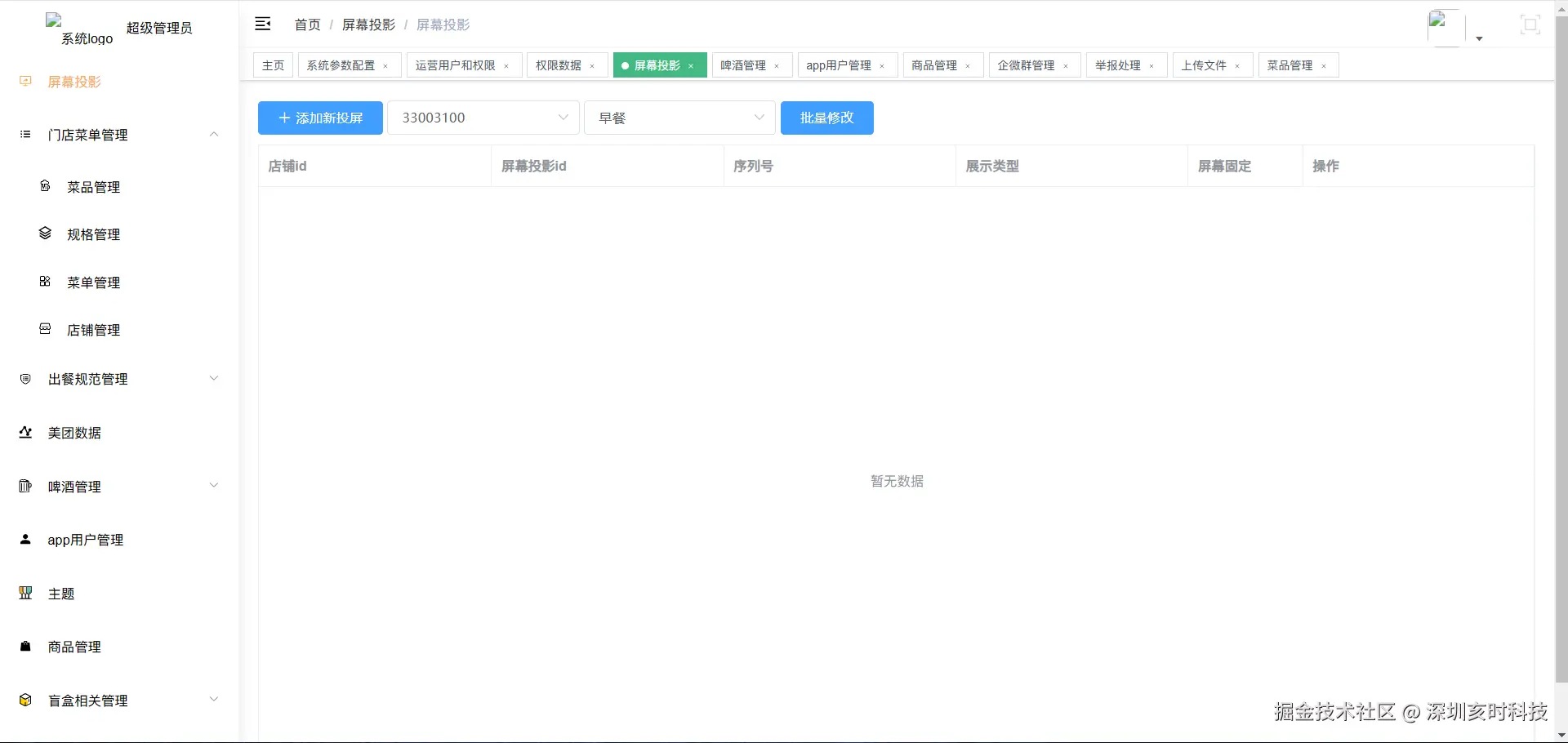Viewport: 1568px width, 743px height.
Task: Close the 企微群管理 tab
Action: pos(1066,66)
